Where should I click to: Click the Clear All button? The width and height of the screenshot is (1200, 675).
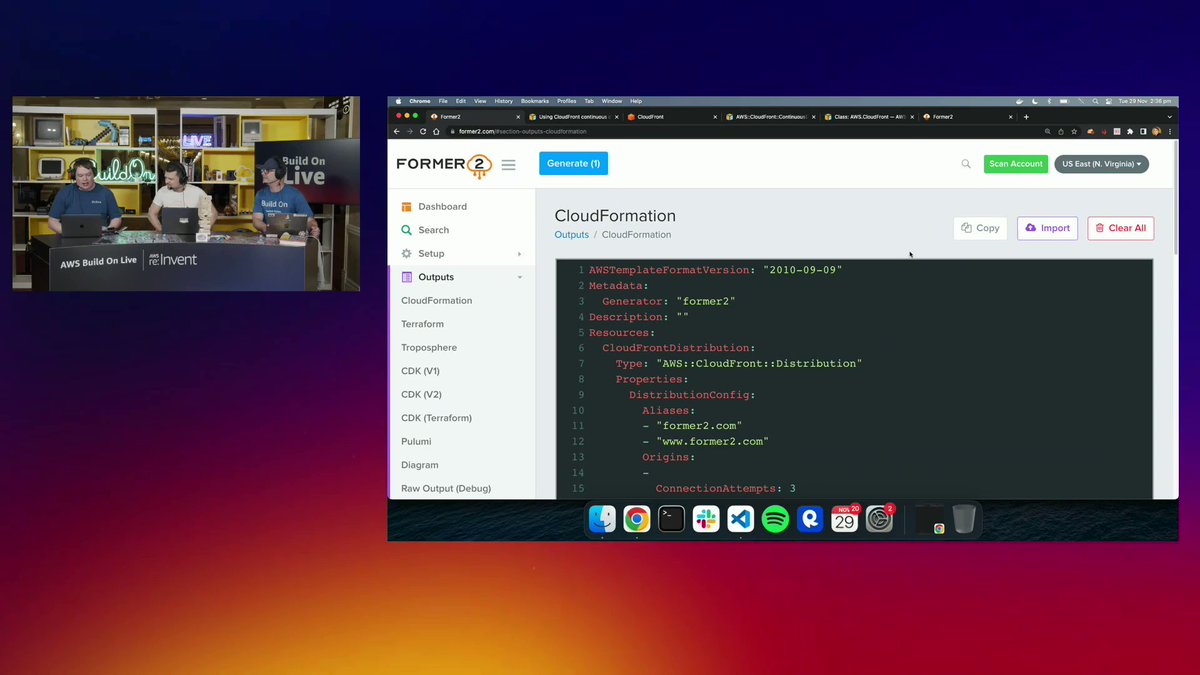pos(1120,228)
